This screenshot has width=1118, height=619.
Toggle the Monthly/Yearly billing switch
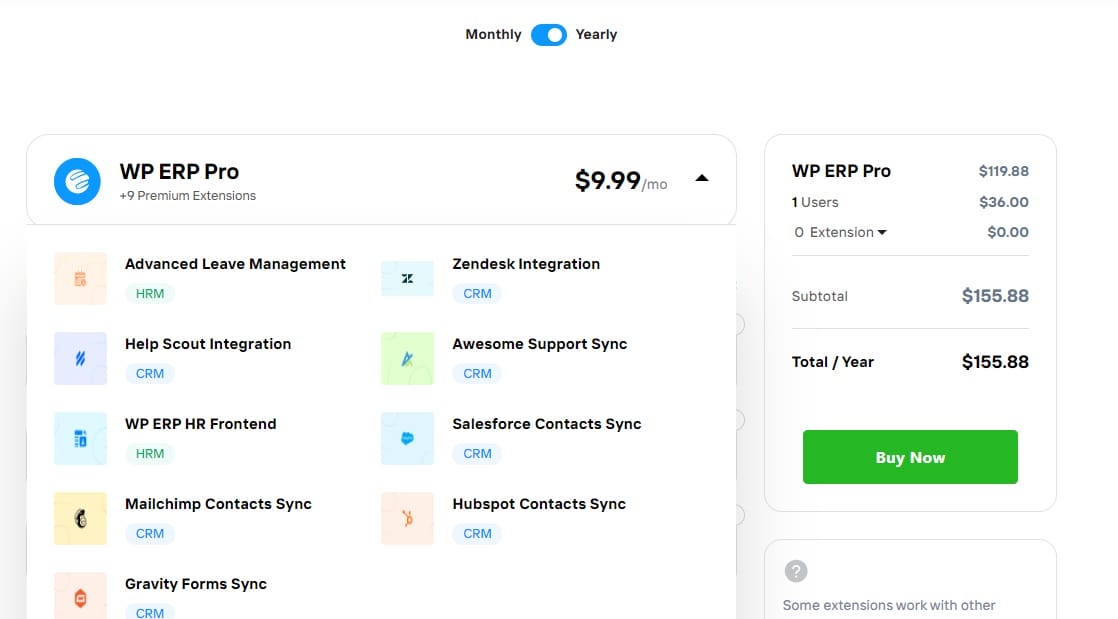click(548, 34)
